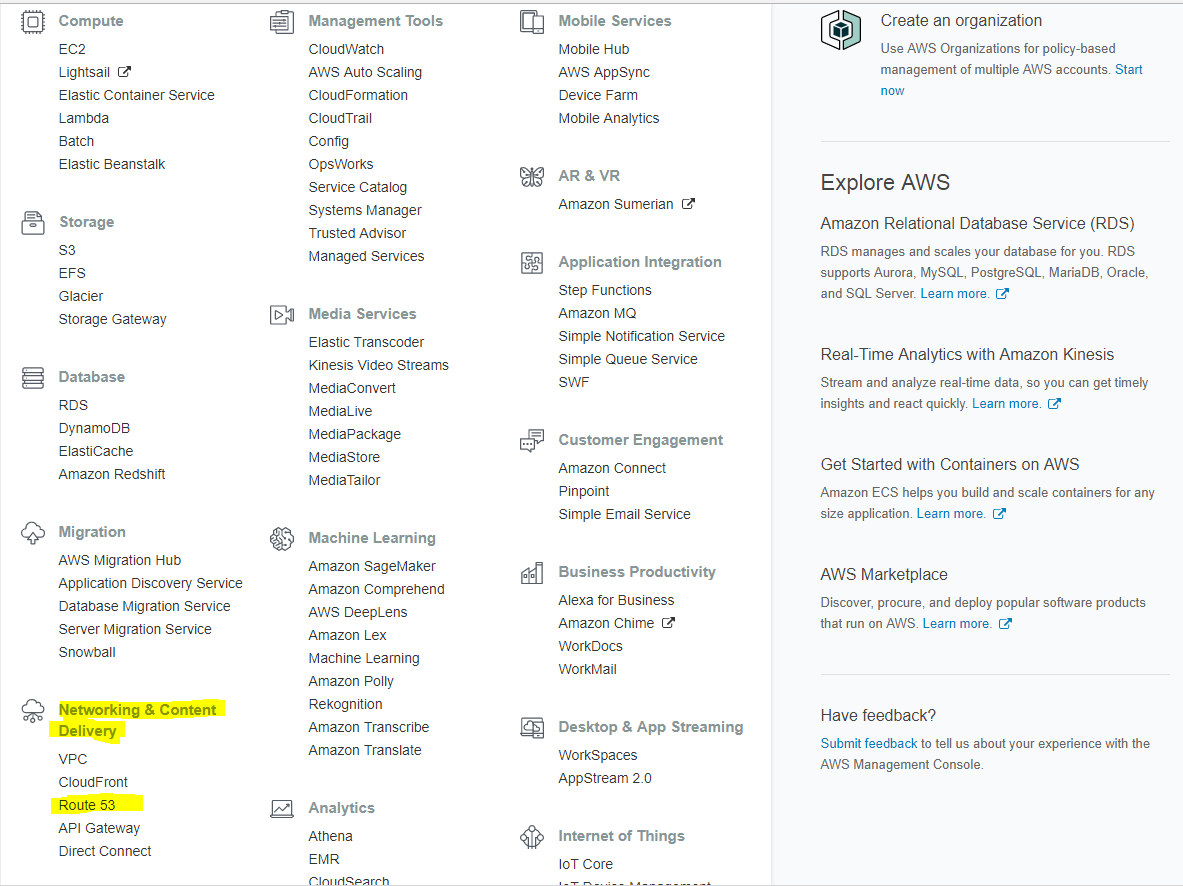Open Simple Email Service
The image size is (1183, 886).
(x=625, y=515)
